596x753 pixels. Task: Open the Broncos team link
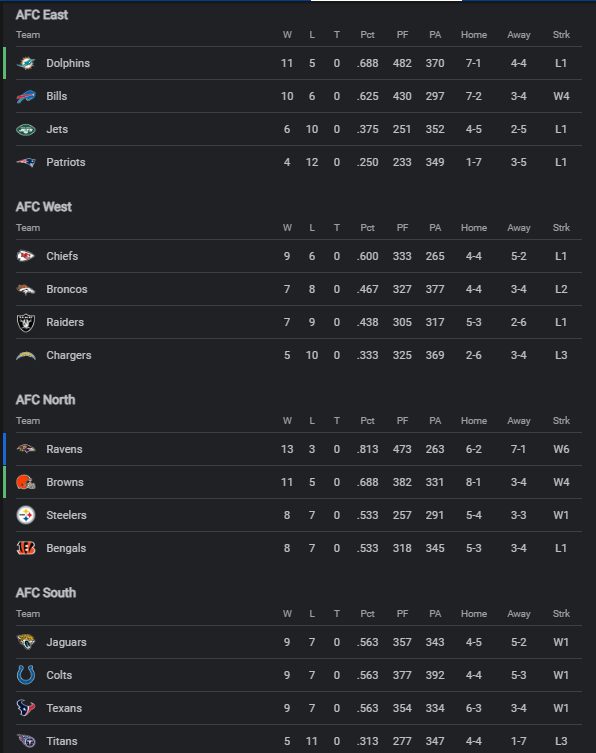coord(67,290)
